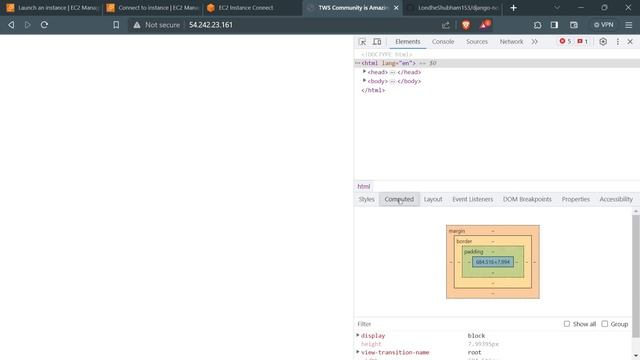The image size is (640, 360).
Task: Switch to the Launch an instance EC2 tab
Action: [x=51, y=8]
